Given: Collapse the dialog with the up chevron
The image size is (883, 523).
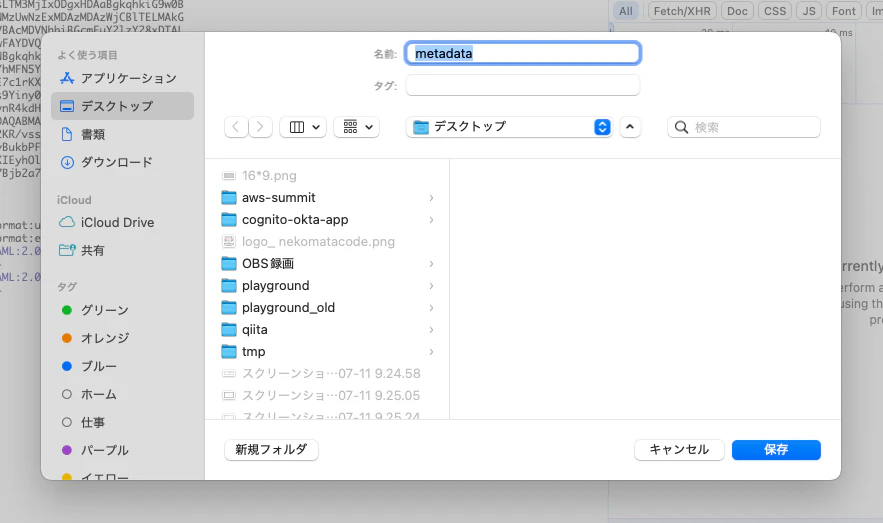Looking at the screenshot, I should [630, 127].
